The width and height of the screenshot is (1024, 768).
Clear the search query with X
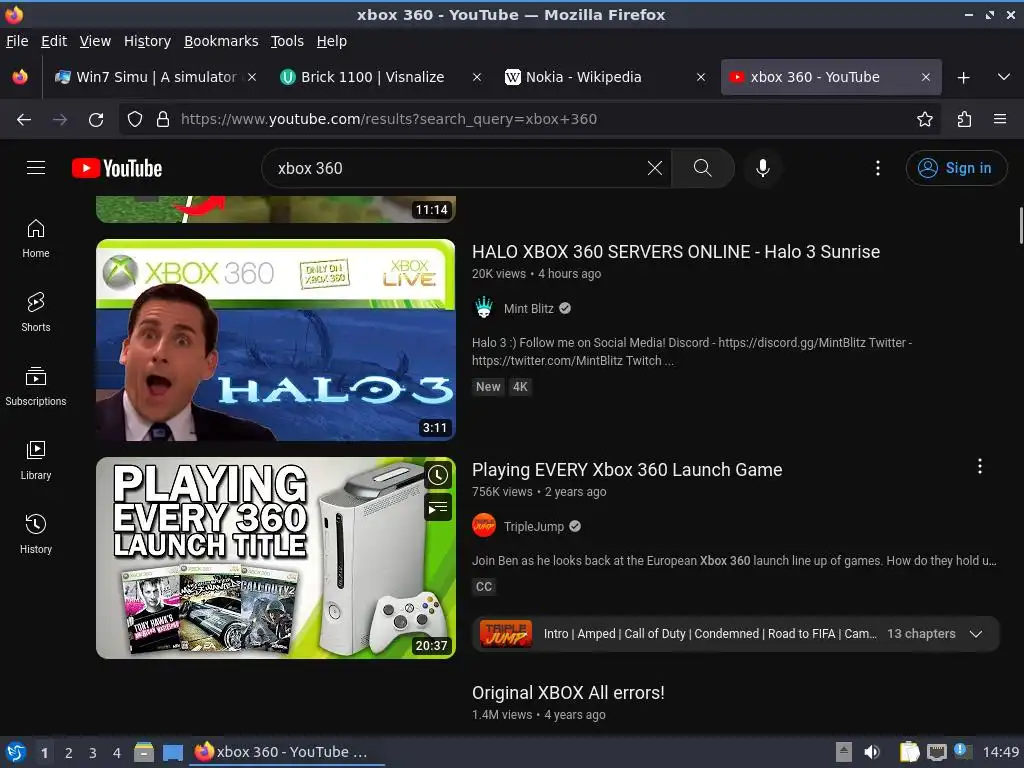click(654, 168)
